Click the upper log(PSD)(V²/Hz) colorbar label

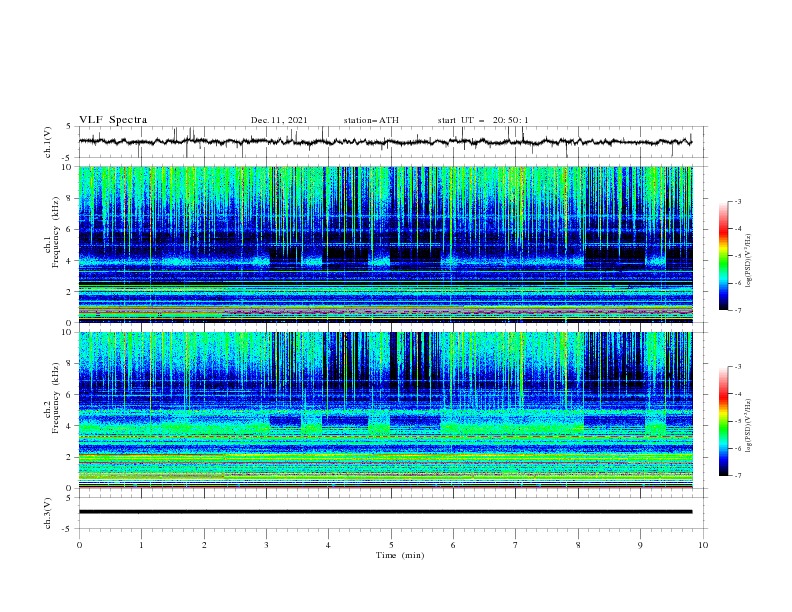[748, 261]
